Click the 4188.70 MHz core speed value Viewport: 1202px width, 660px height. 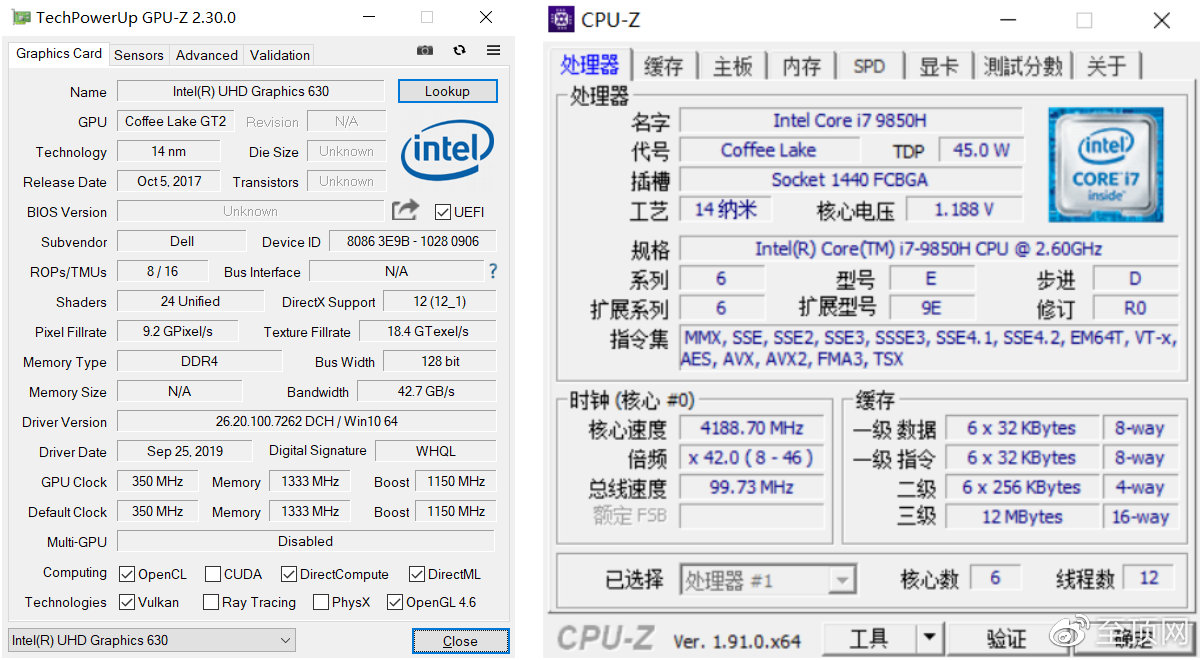[754, 428]
